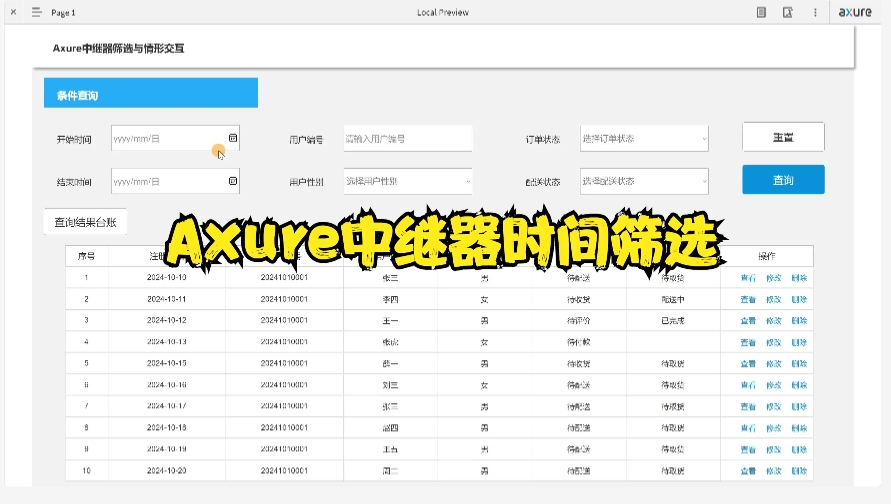Click 删除 in the 2024-10-18 row
Screen dimensions: 891x504
[x=800, y=428]
